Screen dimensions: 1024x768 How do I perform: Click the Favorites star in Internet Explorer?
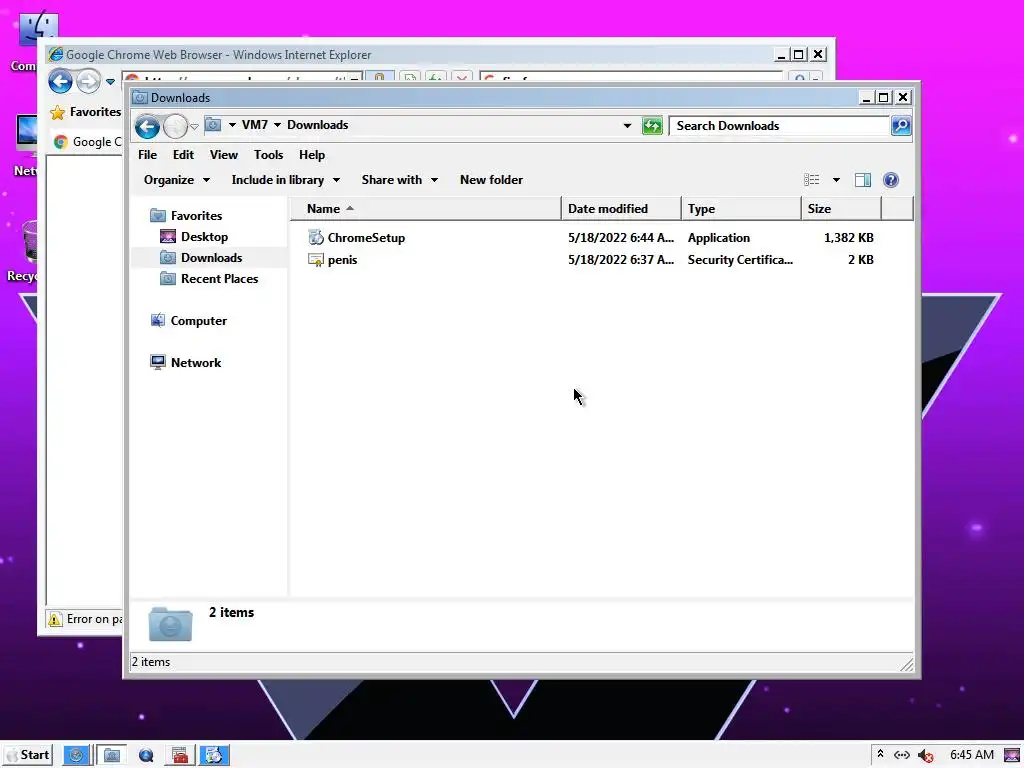(57, 112)
